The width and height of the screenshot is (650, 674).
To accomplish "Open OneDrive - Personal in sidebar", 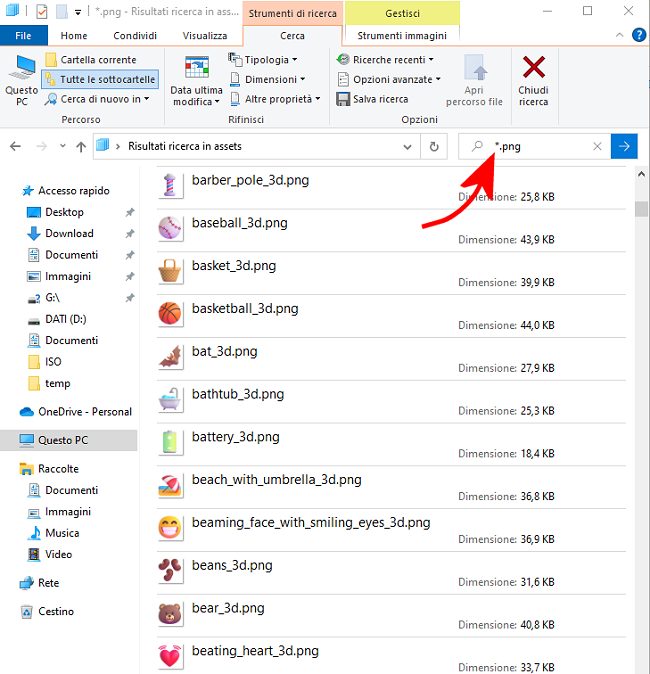I will tap(76, 412).
